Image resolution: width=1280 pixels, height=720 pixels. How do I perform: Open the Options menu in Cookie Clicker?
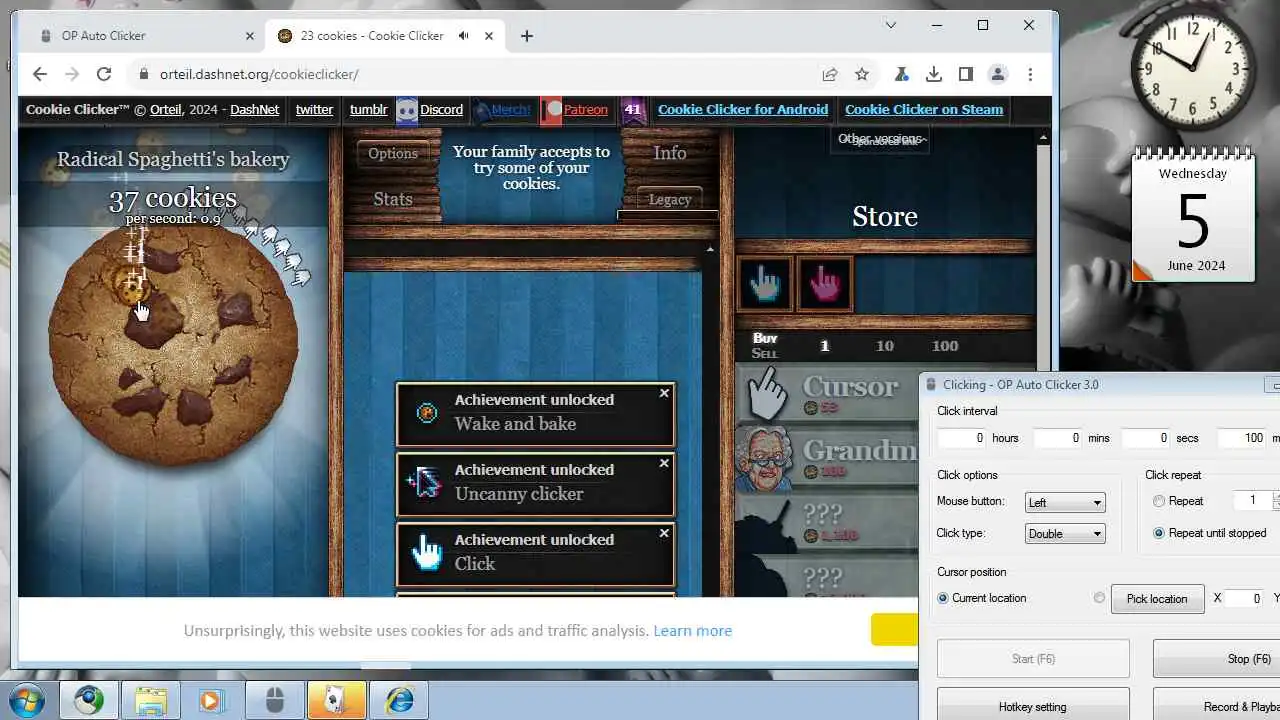coord(393,153)
